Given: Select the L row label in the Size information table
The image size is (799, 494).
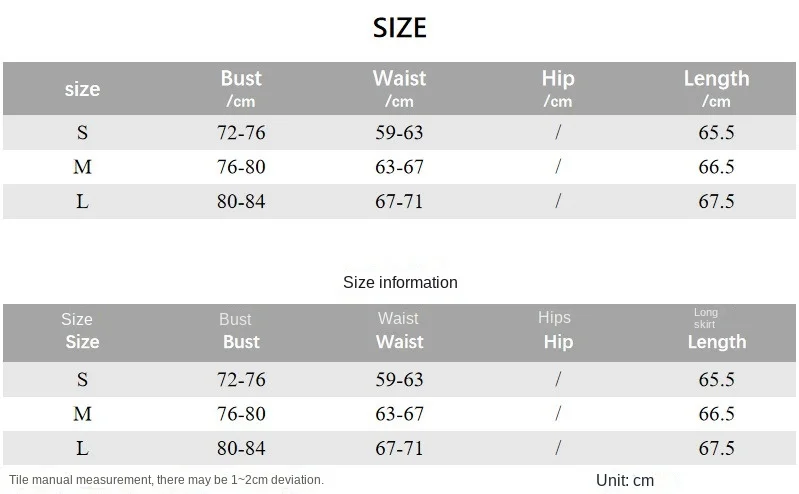Looking at the screenshot, I should click(82, 448).
